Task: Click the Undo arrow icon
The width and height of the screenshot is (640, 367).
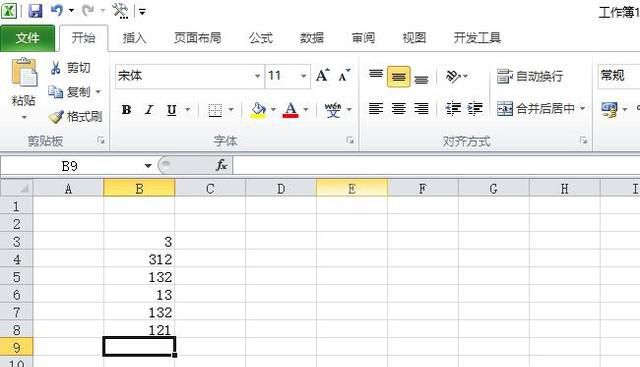Action: tap(57, 11)
